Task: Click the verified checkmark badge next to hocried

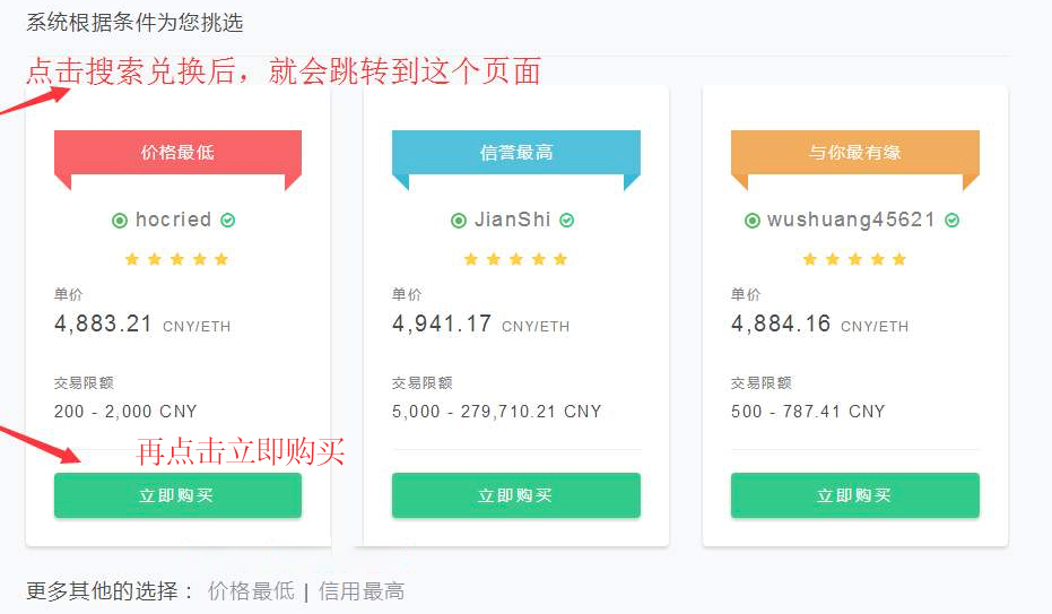Action: [x=228, y=220]
